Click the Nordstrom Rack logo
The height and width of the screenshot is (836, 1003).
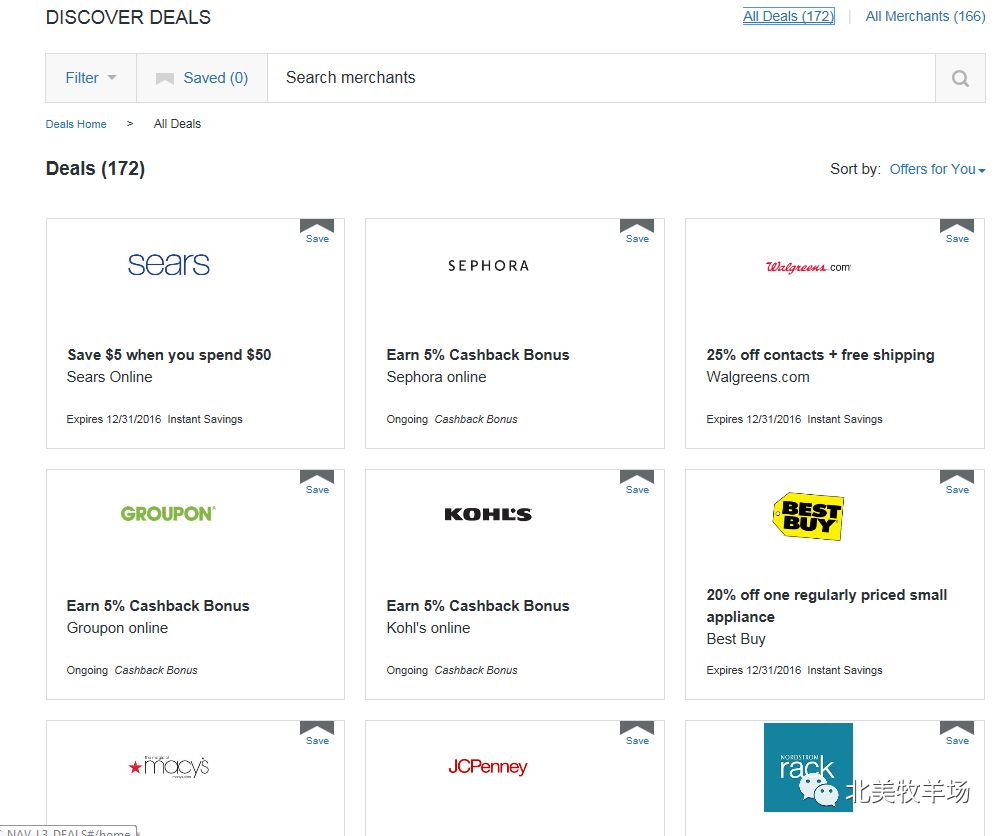click(x=809, y=768)
